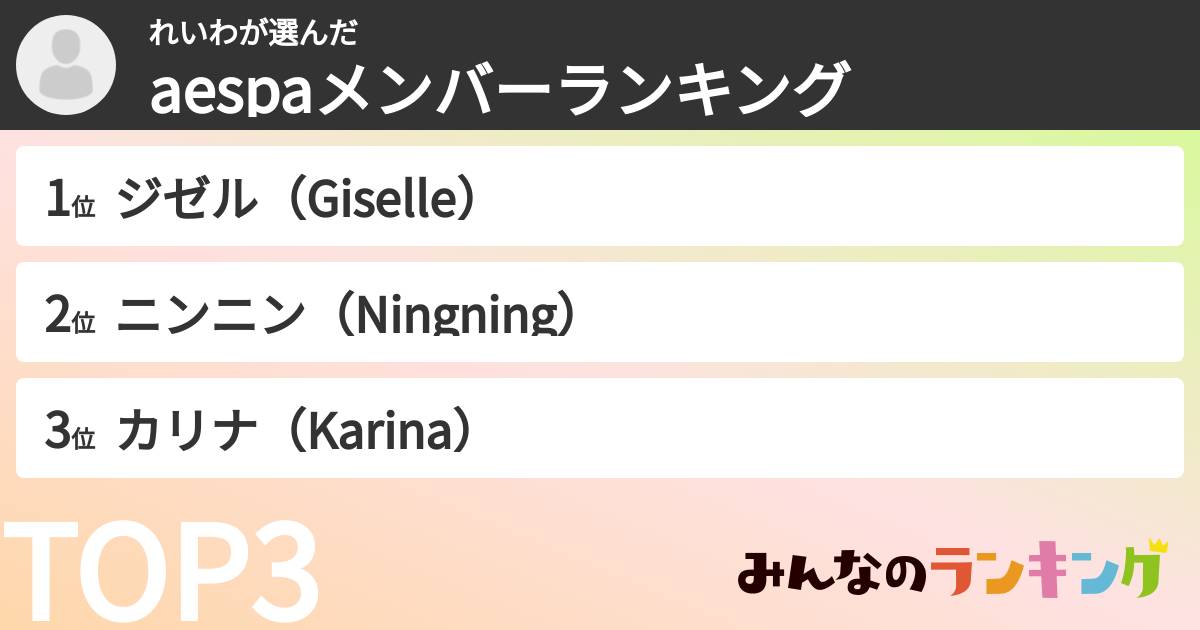This screenshot has height=630, width=1200.
Task: Click the 2位 rank badge
Action: 69,317
